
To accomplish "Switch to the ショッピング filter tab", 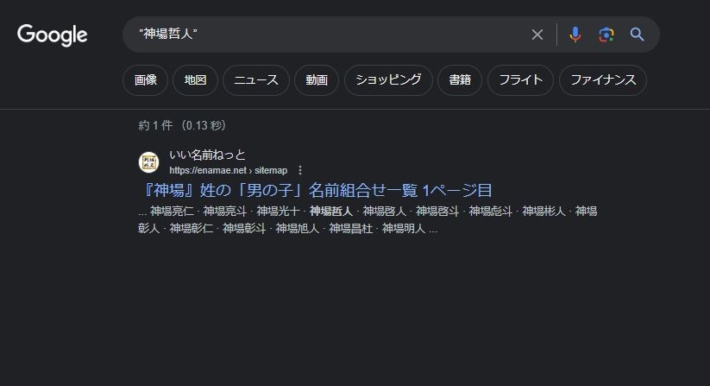I will tap(388, 80).
